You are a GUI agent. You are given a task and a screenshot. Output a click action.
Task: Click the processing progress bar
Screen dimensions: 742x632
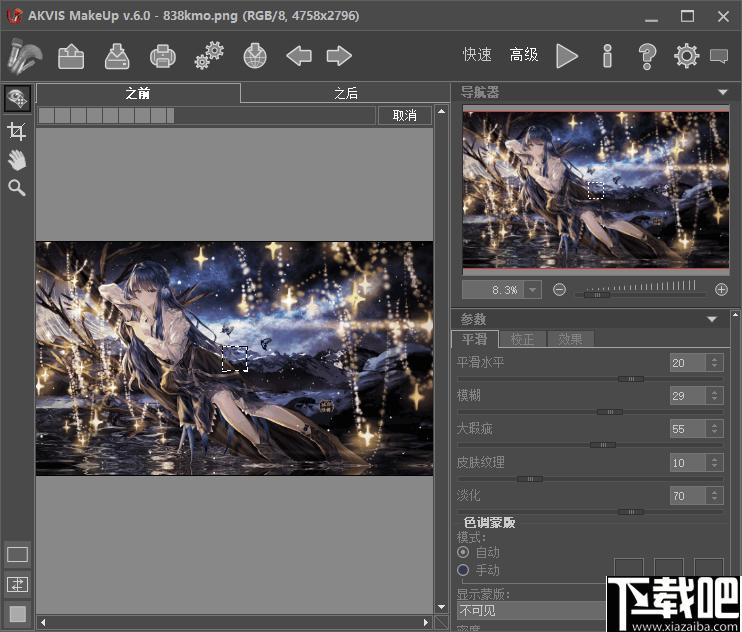(207, 115)
